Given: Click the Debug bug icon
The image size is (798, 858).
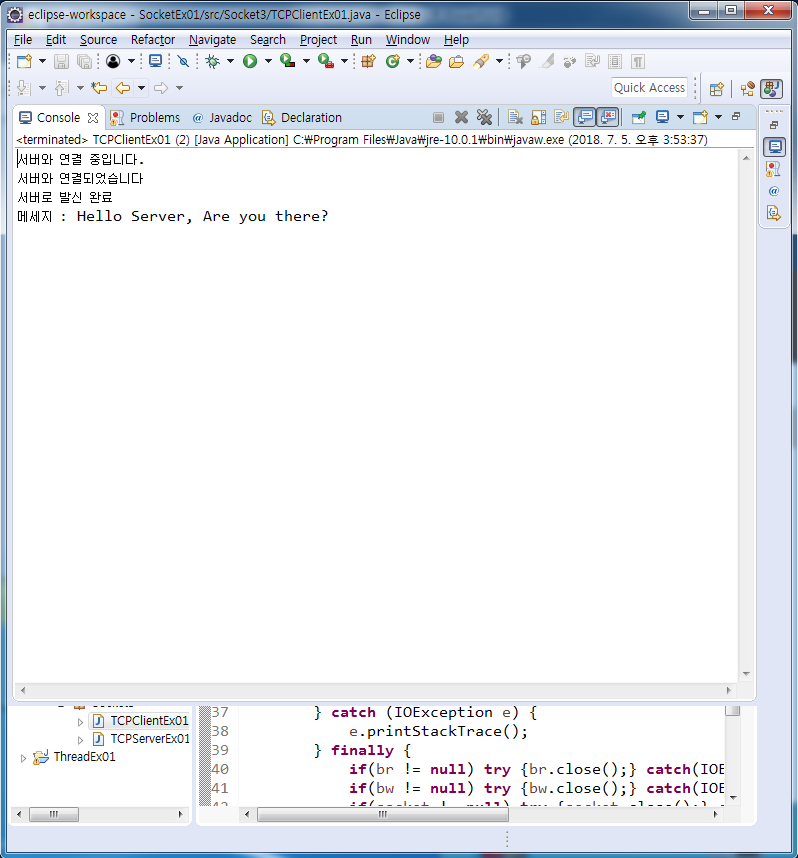Looking at the screenshot, I should tap(212, 61).
